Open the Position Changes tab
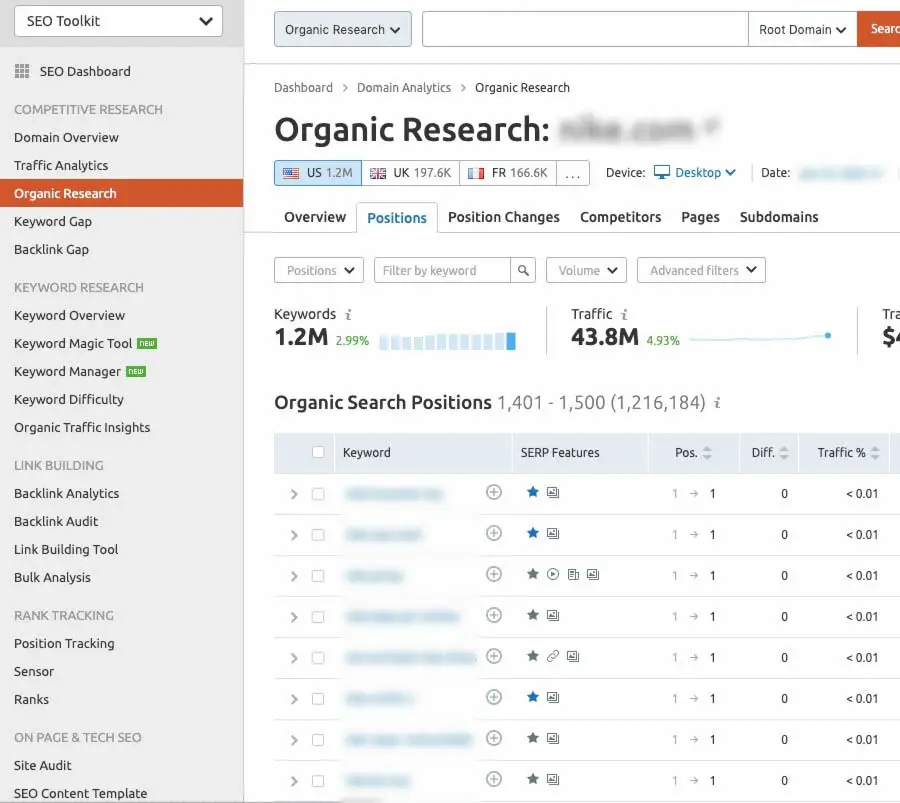The height and width of the screenshot is (803, 900). point(504,218)
